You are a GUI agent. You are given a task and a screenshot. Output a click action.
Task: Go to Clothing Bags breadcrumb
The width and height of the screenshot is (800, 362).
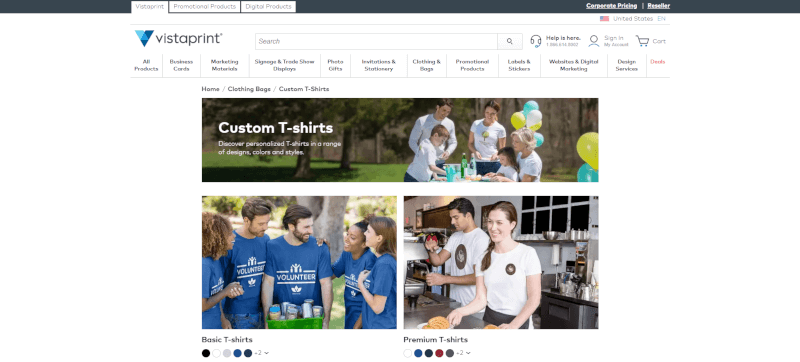click(x=249, y=89)
